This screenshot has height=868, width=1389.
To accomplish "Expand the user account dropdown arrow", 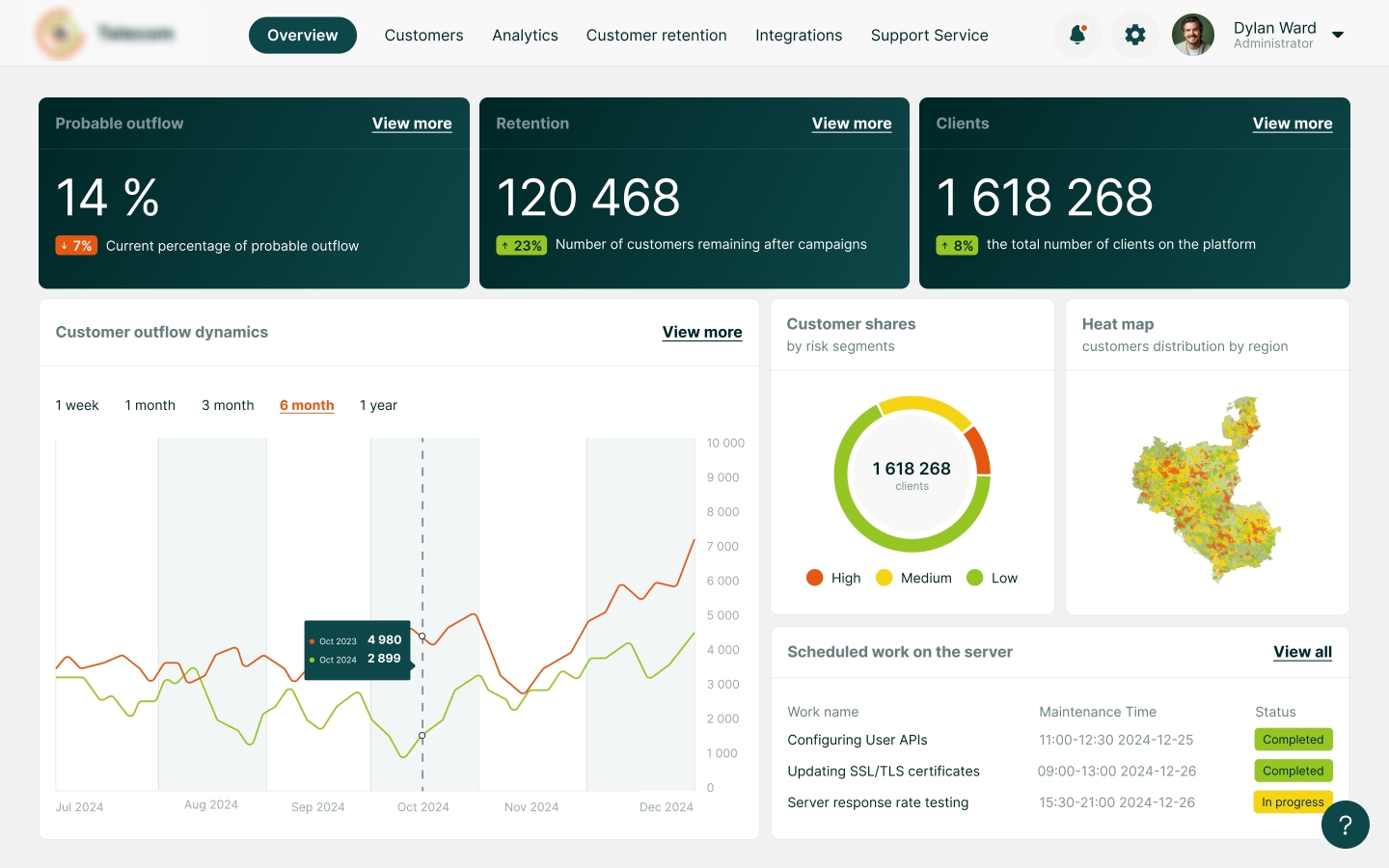I will 1338,36.
